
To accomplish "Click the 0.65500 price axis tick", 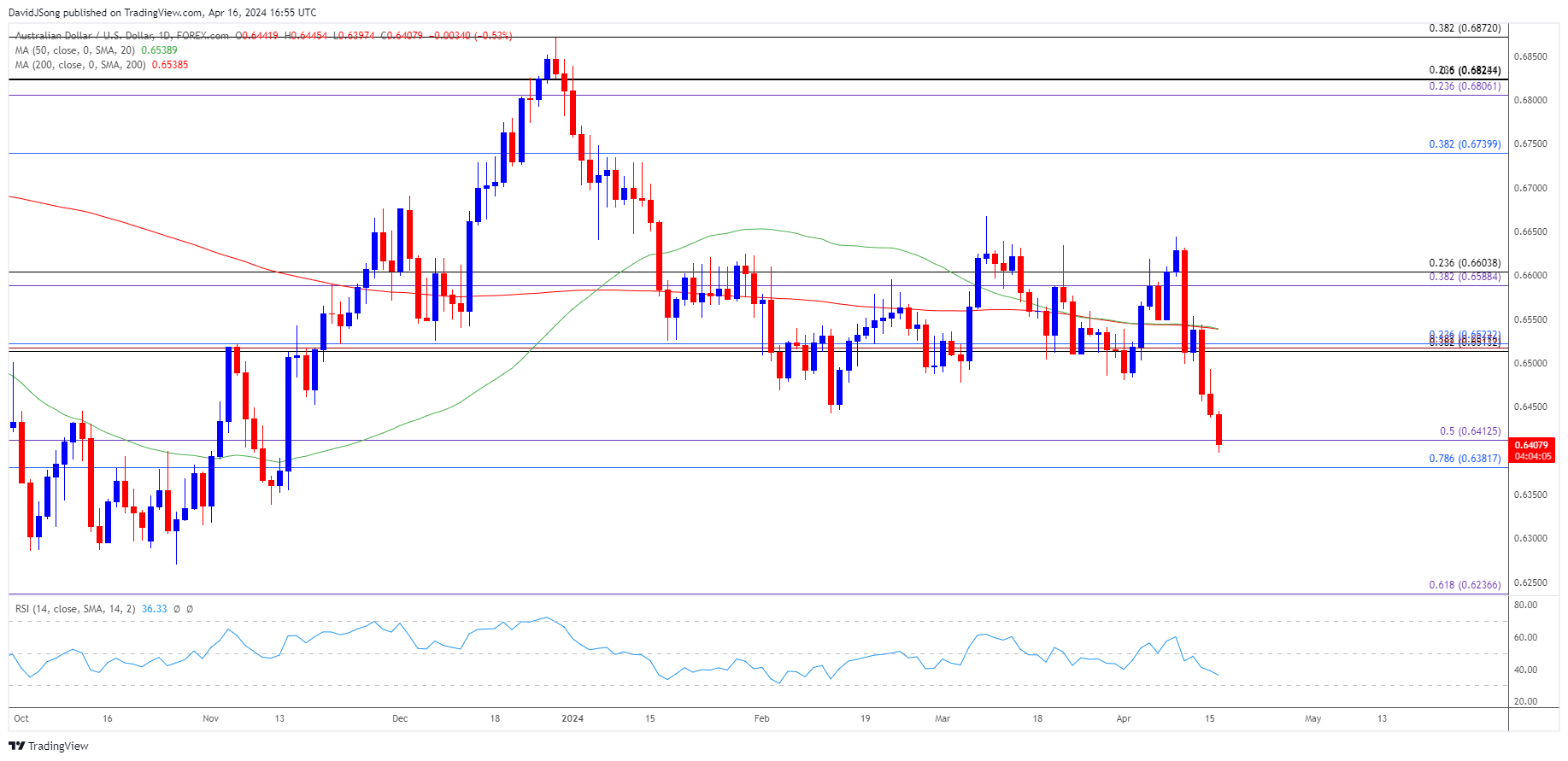I will pyautogui.click(x=1530, y=320).
